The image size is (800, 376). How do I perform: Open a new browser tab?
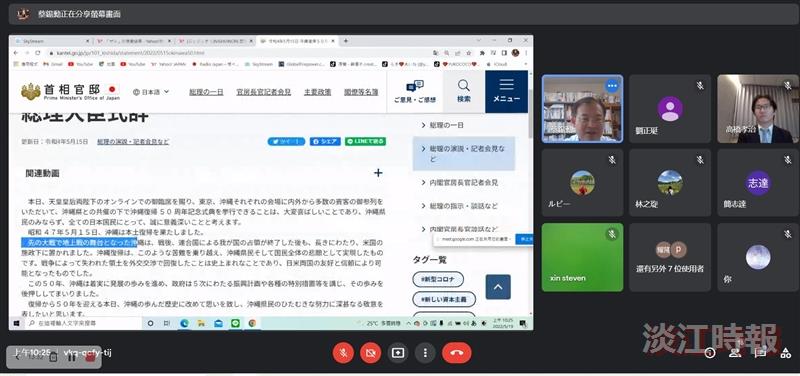tap(345, 40)
